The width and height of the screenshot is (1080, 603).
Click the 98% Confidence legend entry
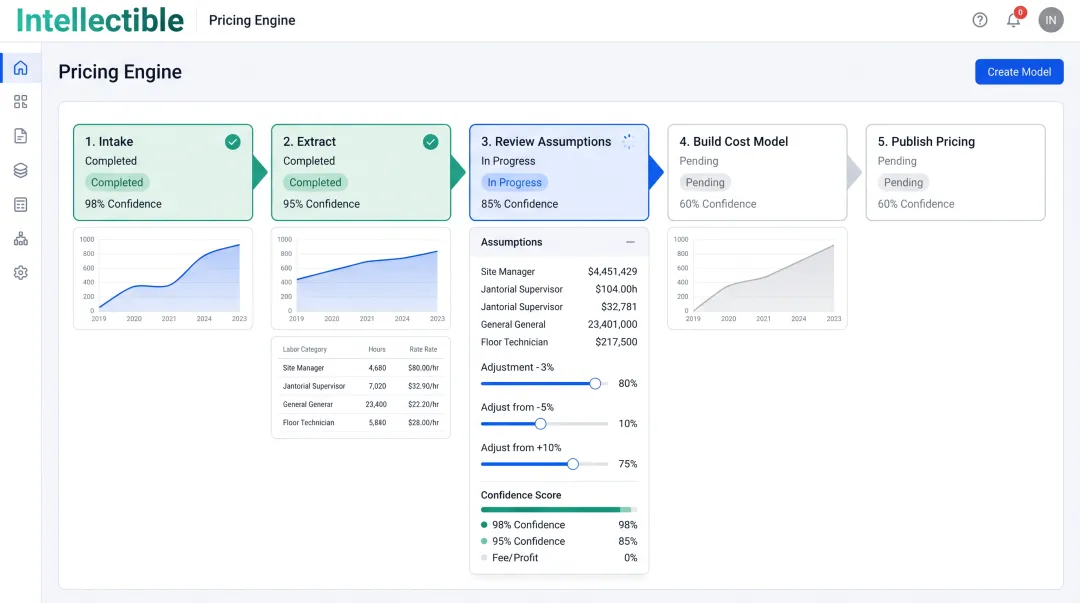pos(559,524)
